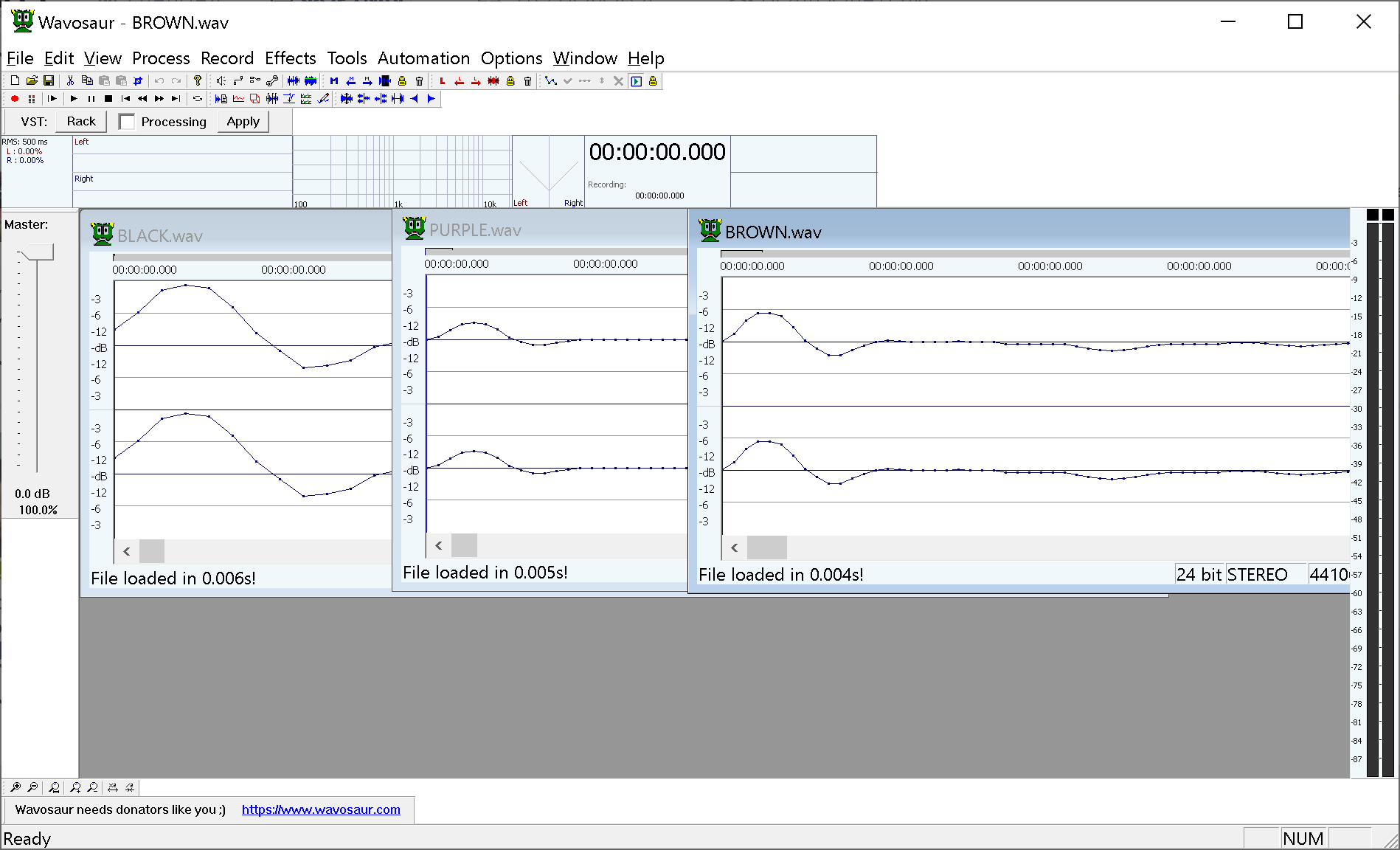
Task: Toggle the red 3D spectrum cube icon
Action: 255,99
